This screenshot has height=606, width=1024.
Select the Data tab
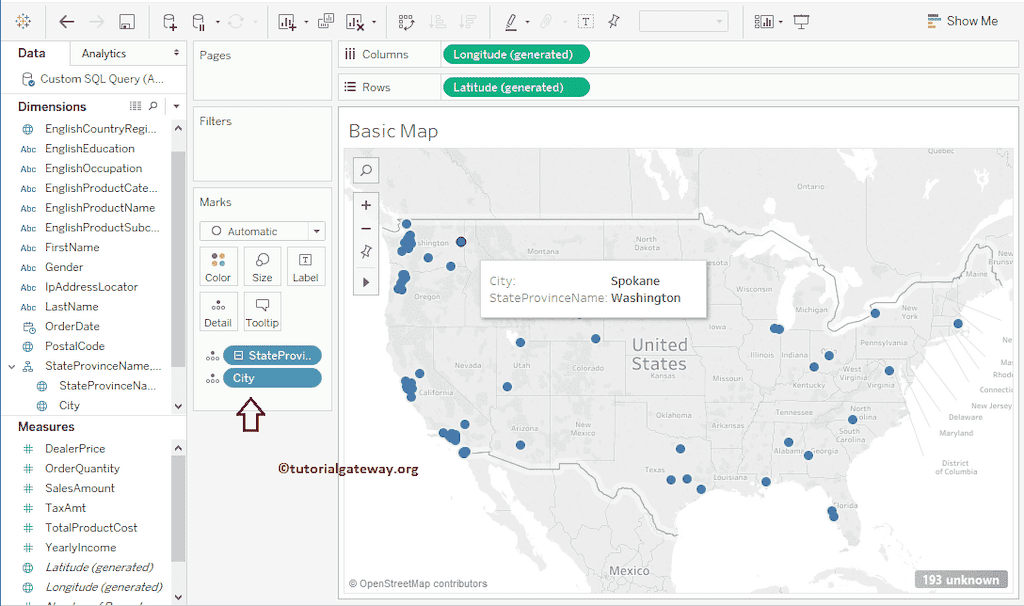[x=32, y=53]
